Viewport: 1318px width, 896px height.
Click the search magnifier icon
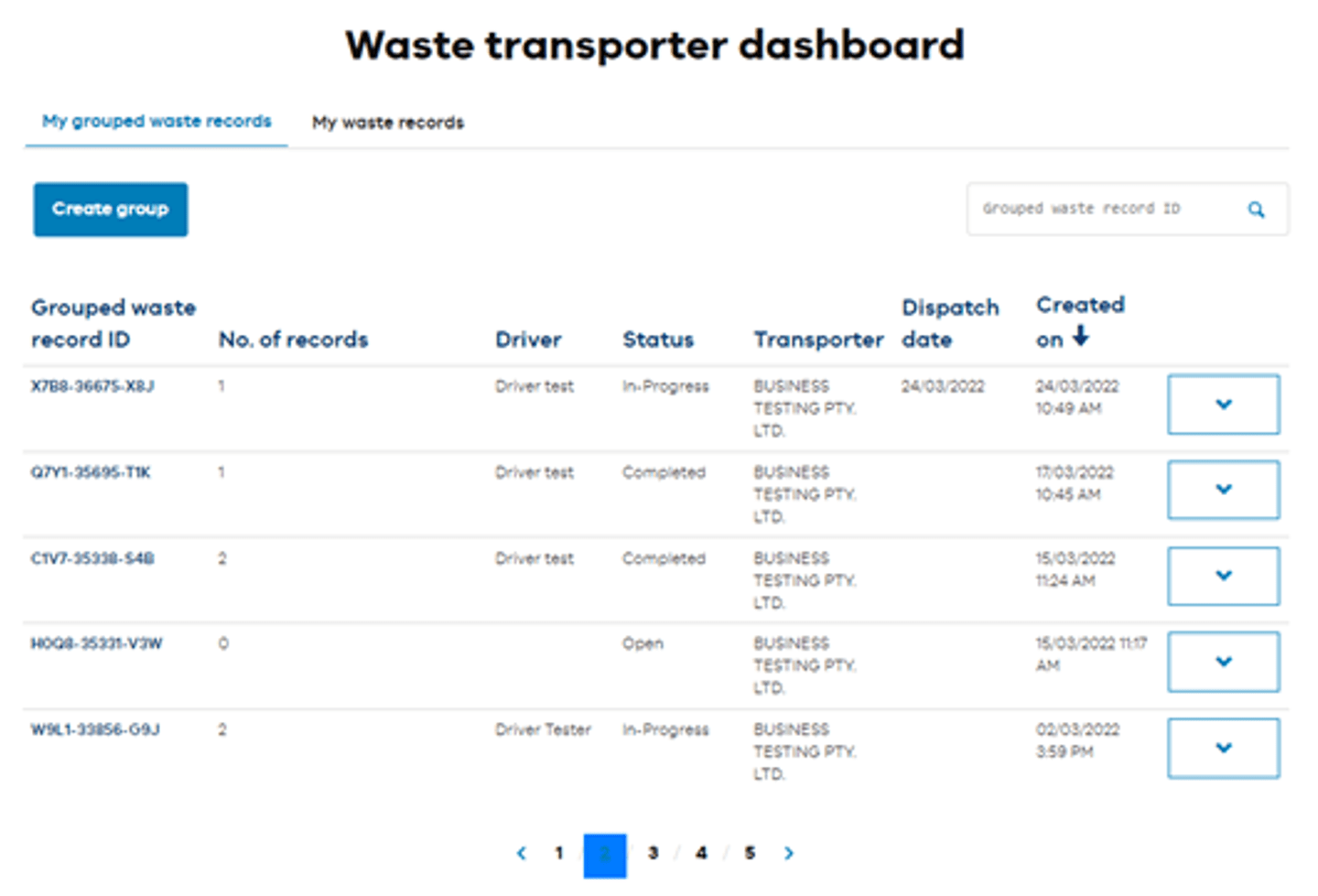(1256, 209)
